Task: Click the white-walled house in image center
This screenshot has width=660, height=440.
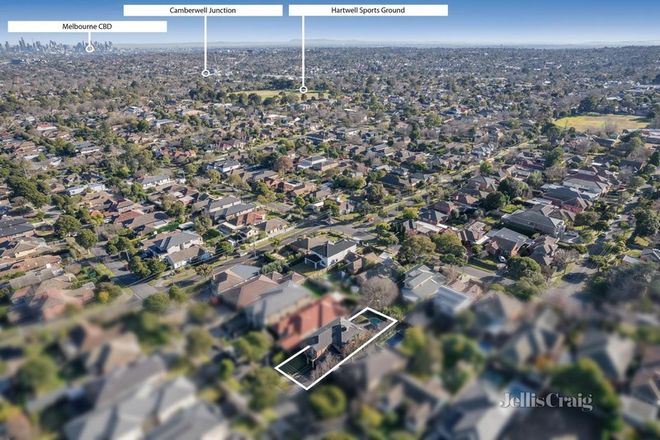Action: tap(330, 253)
